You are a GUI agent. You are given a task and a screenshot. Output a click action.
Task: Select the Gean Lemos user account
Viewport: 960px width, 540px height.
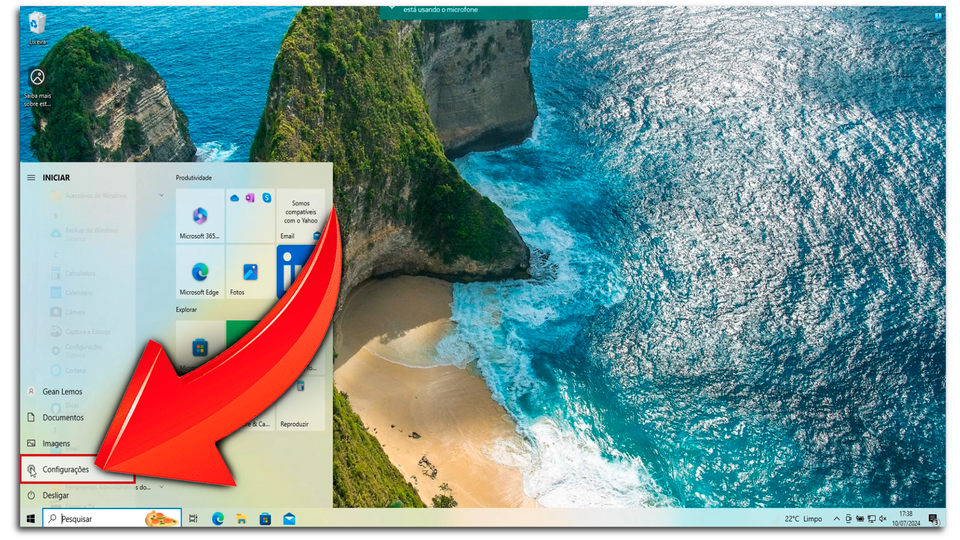coord(62,391)
